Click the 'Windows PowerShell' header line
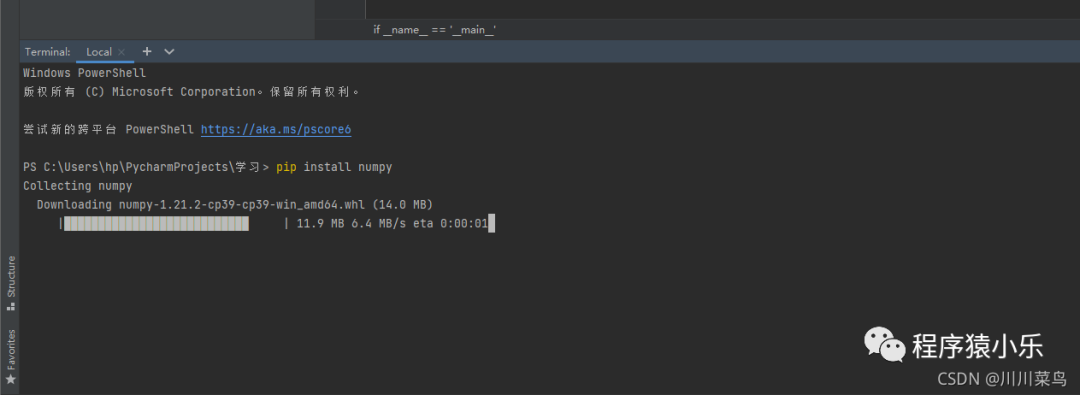Screen dimensions: 1080x395 pyautogui.click(x=85, y=73)
